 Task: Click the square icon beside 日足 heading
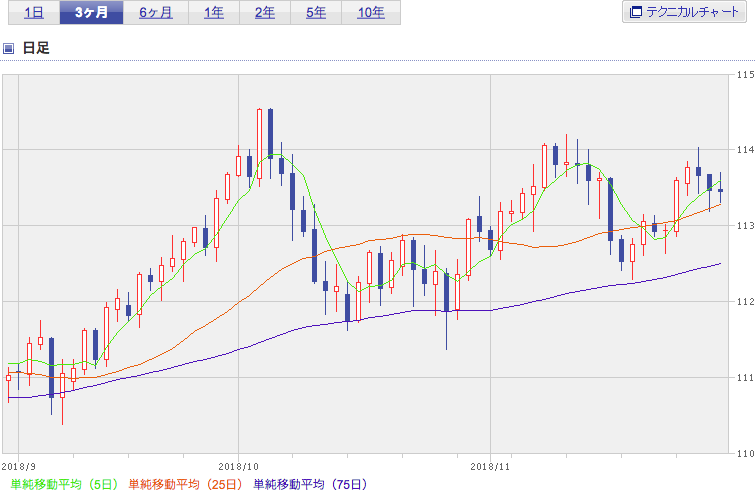tap(8, 48)
